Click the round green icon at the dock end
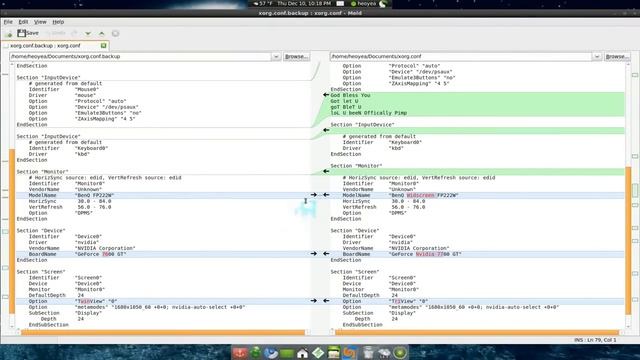 pos(400,352)
